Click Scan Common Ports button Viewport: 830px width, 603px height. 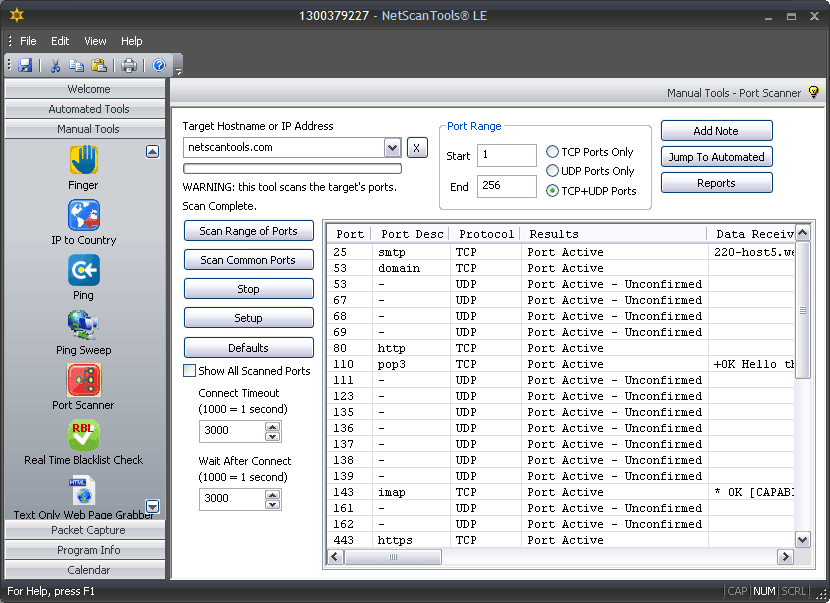(249, 260)
